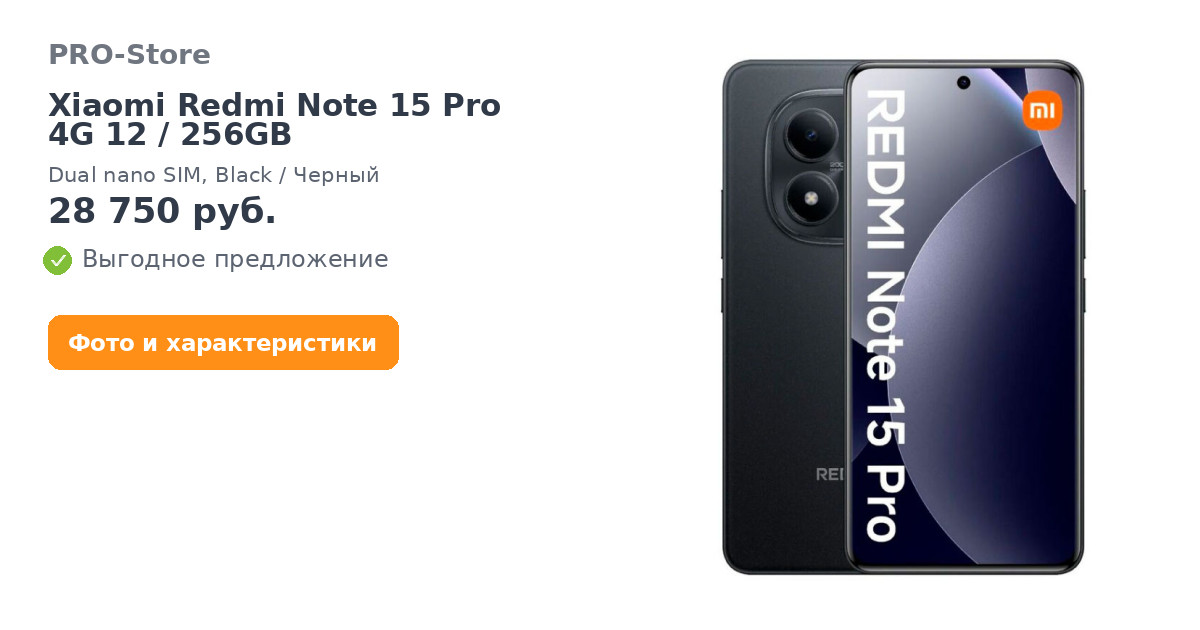Click the 28 750 руб. price
Image resolution: width=1200 pixels, height=630 pixels.
tap(162, 211)
